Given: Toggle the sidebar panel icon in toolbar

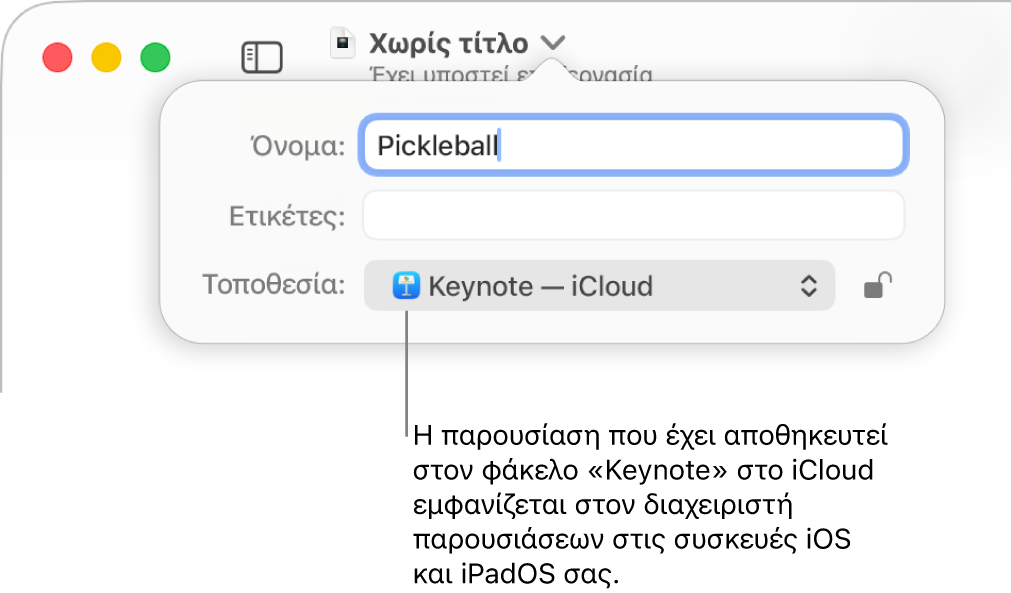Looking at the screenshot, I should pyautogui.click(x=262, y=57).
